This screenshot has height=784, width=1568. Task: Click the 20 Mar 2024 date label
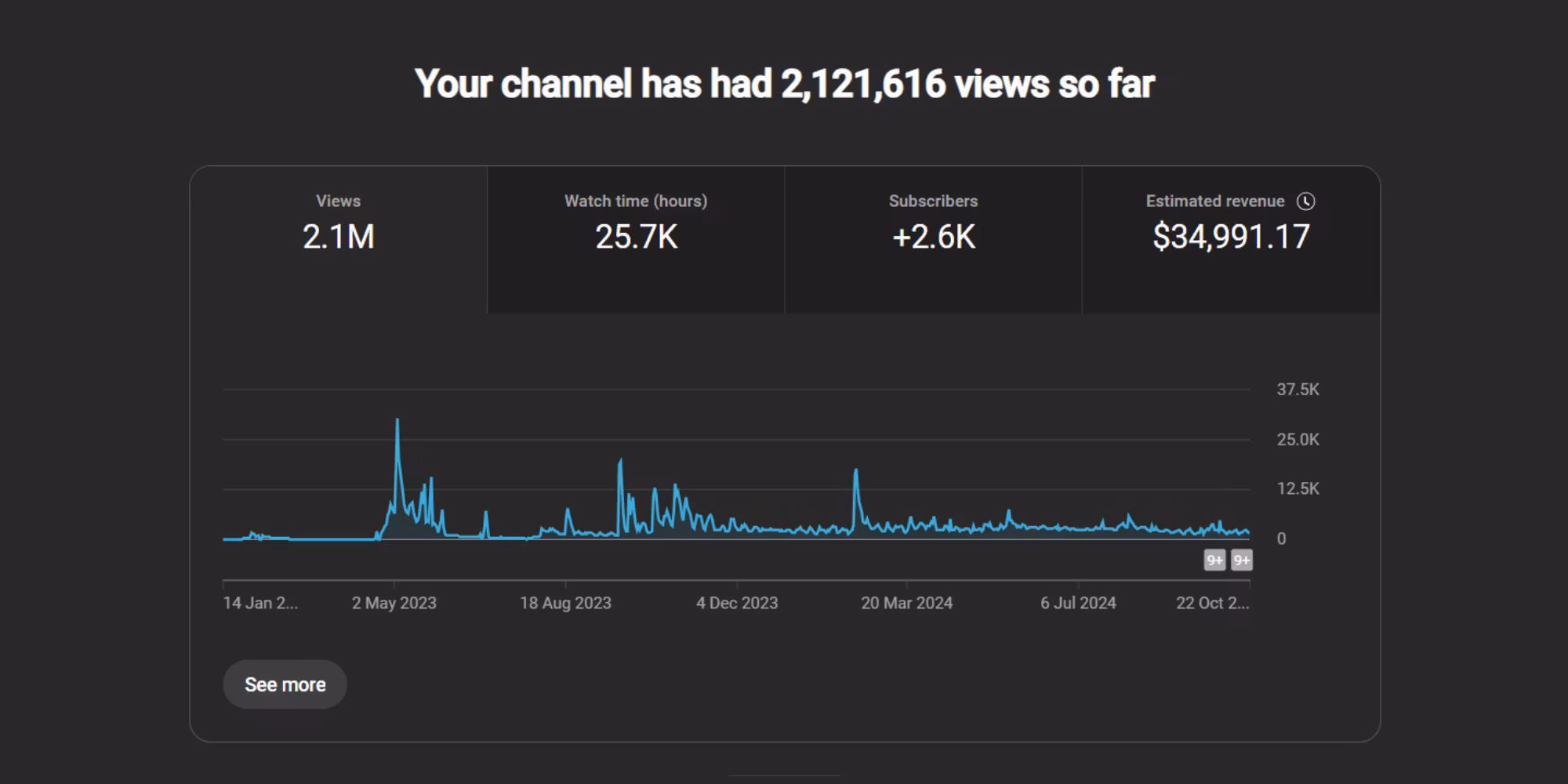click(x=906, y=603)
